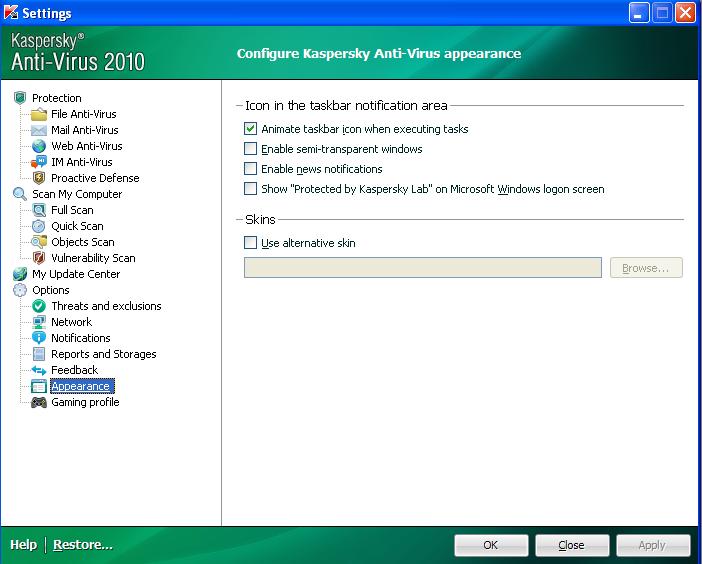Click the OK button
Image resolution: width=702 pixels, height=564 pixels.
pyautogui.click(x=491, y=545)
